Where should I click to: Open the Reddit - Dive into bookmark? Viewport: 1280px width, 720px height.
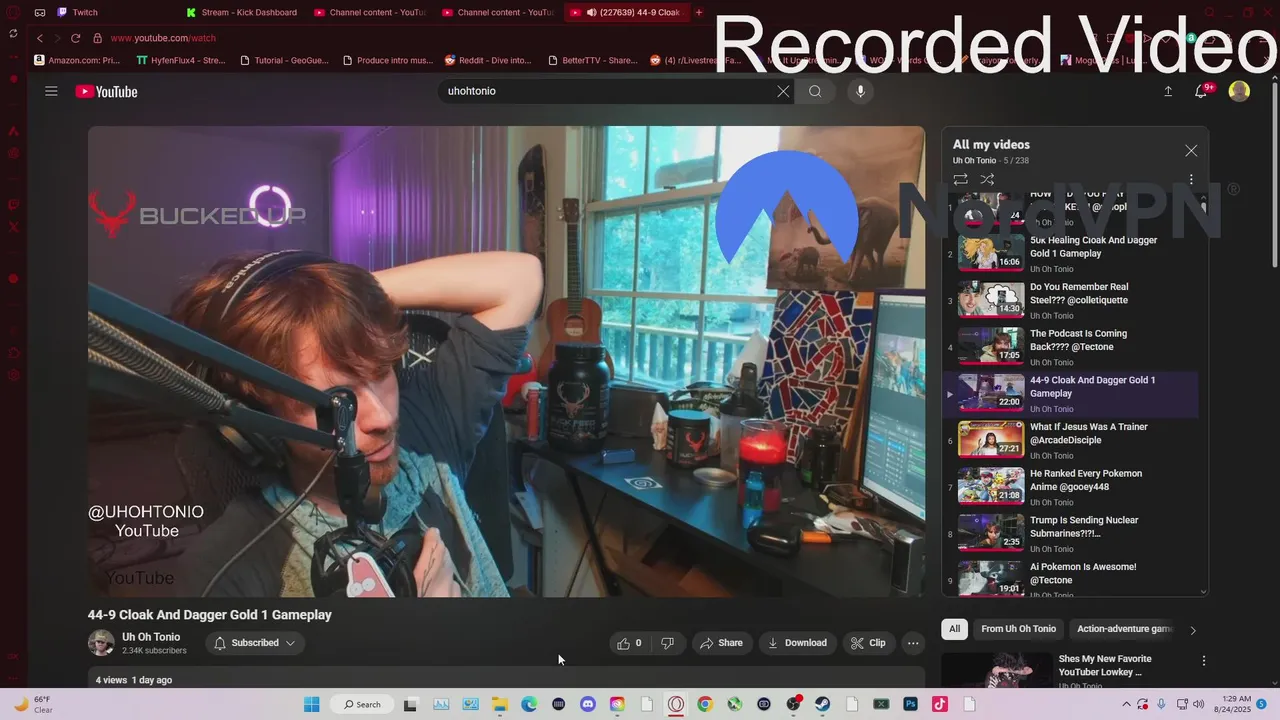click(488, 60)
